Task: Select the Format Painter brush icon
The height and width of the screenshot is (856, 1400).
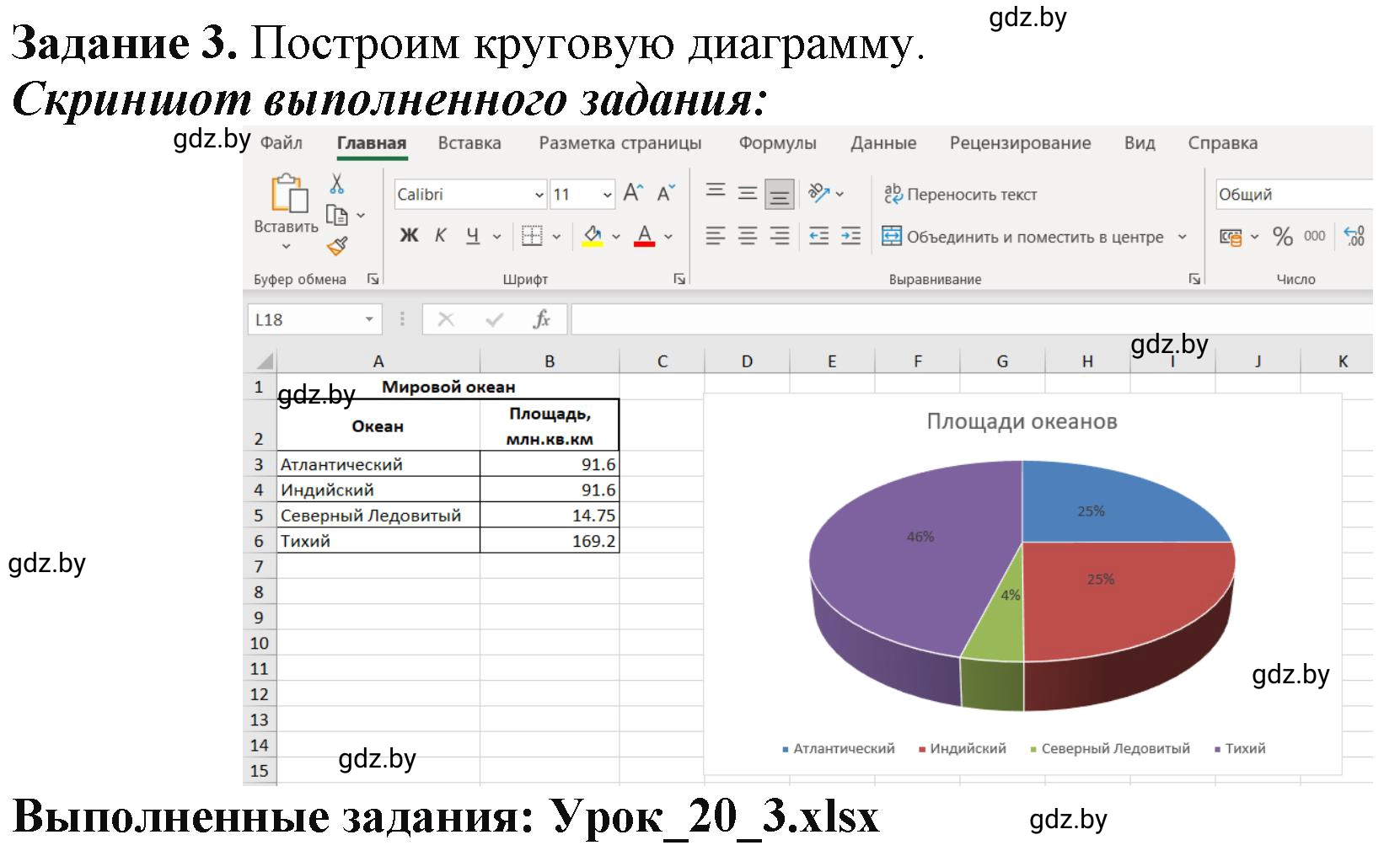Action: pos(337,246)
